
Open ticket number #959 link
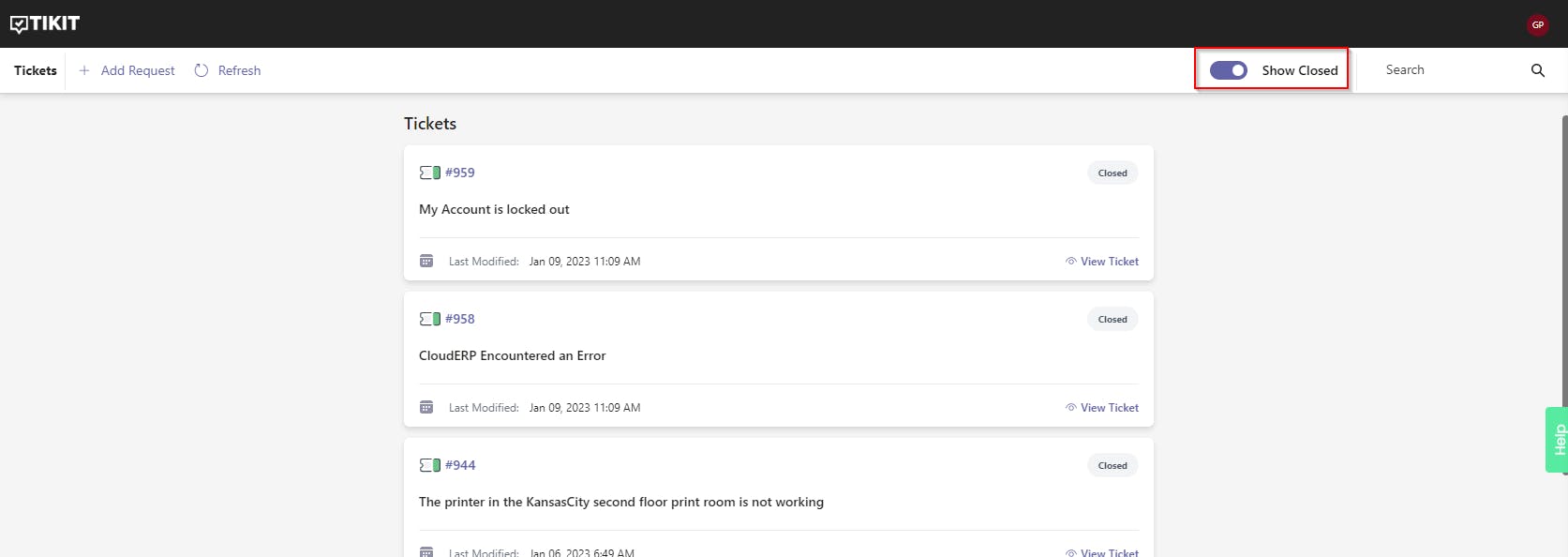(460, 173)
